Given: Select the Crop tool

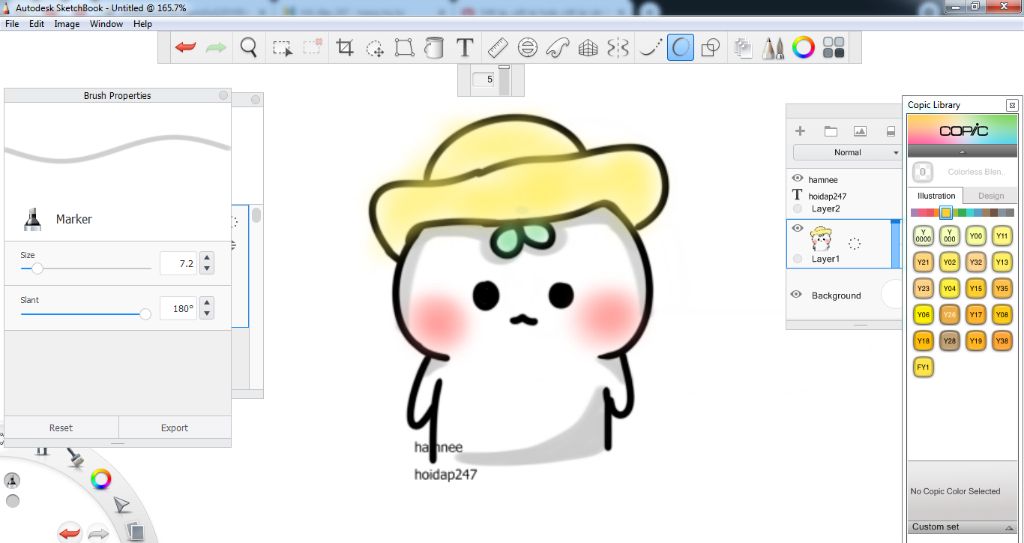Looking at the screenshot, I should coord(344,48).
